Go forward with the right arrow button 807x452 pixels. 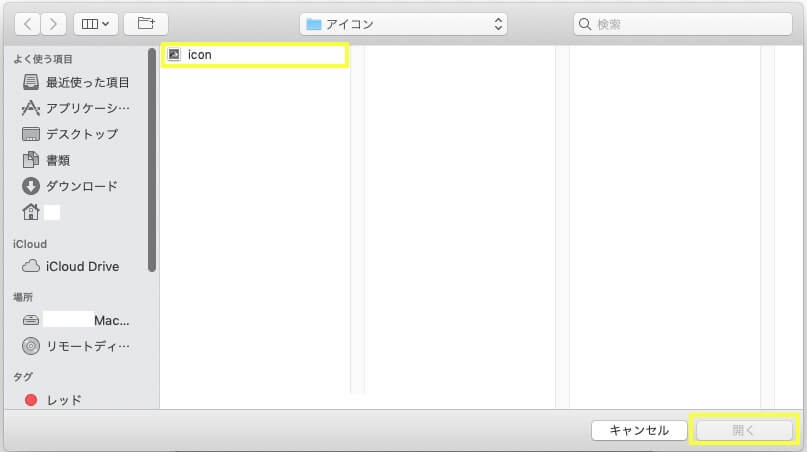click(53, 24)
